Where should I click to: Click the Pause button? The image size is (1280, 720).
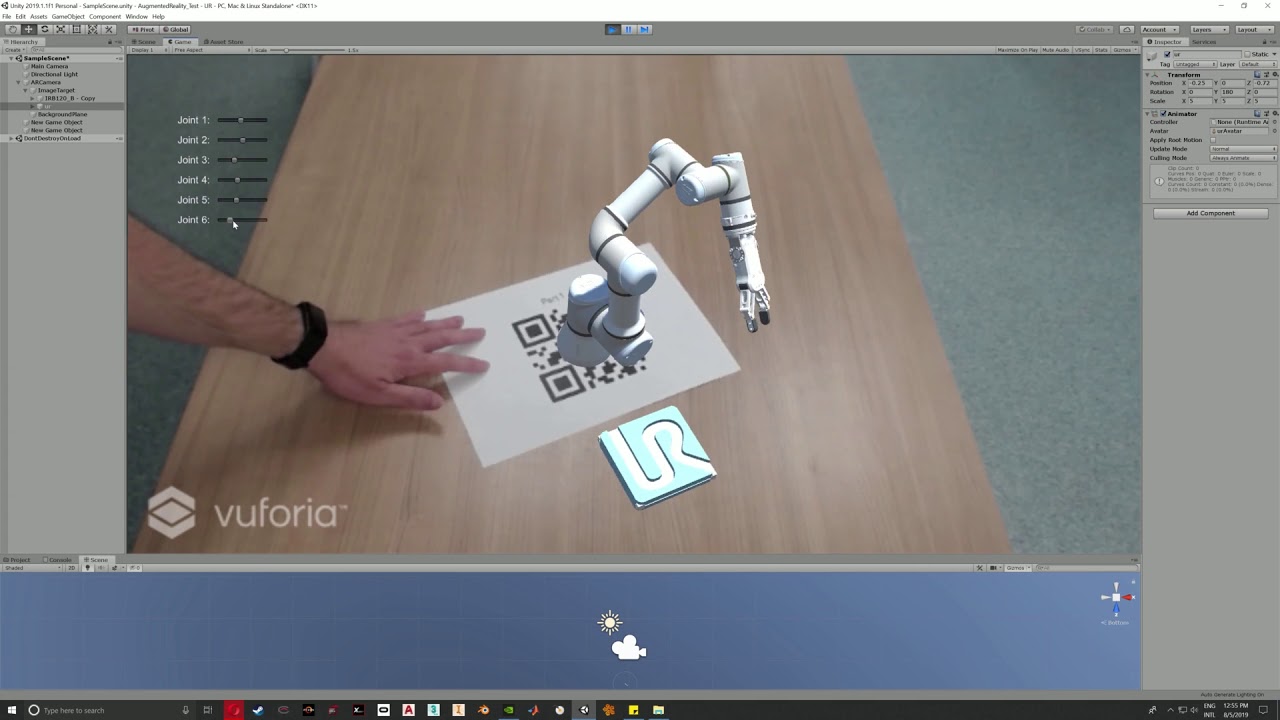pos(628,29)
